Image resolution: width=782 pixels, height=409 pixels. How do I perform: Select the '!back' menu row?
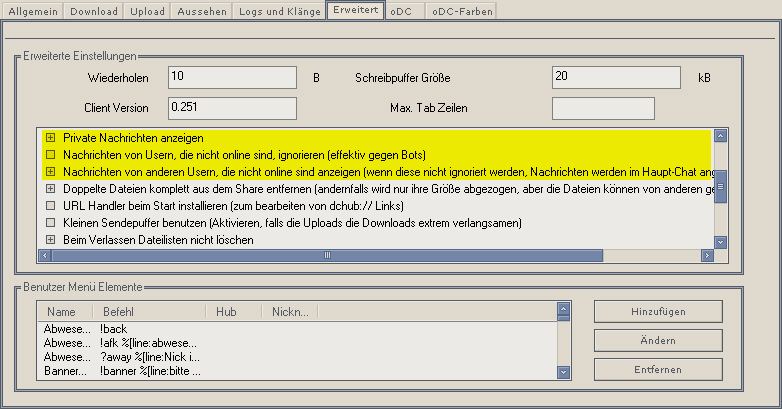297,329
